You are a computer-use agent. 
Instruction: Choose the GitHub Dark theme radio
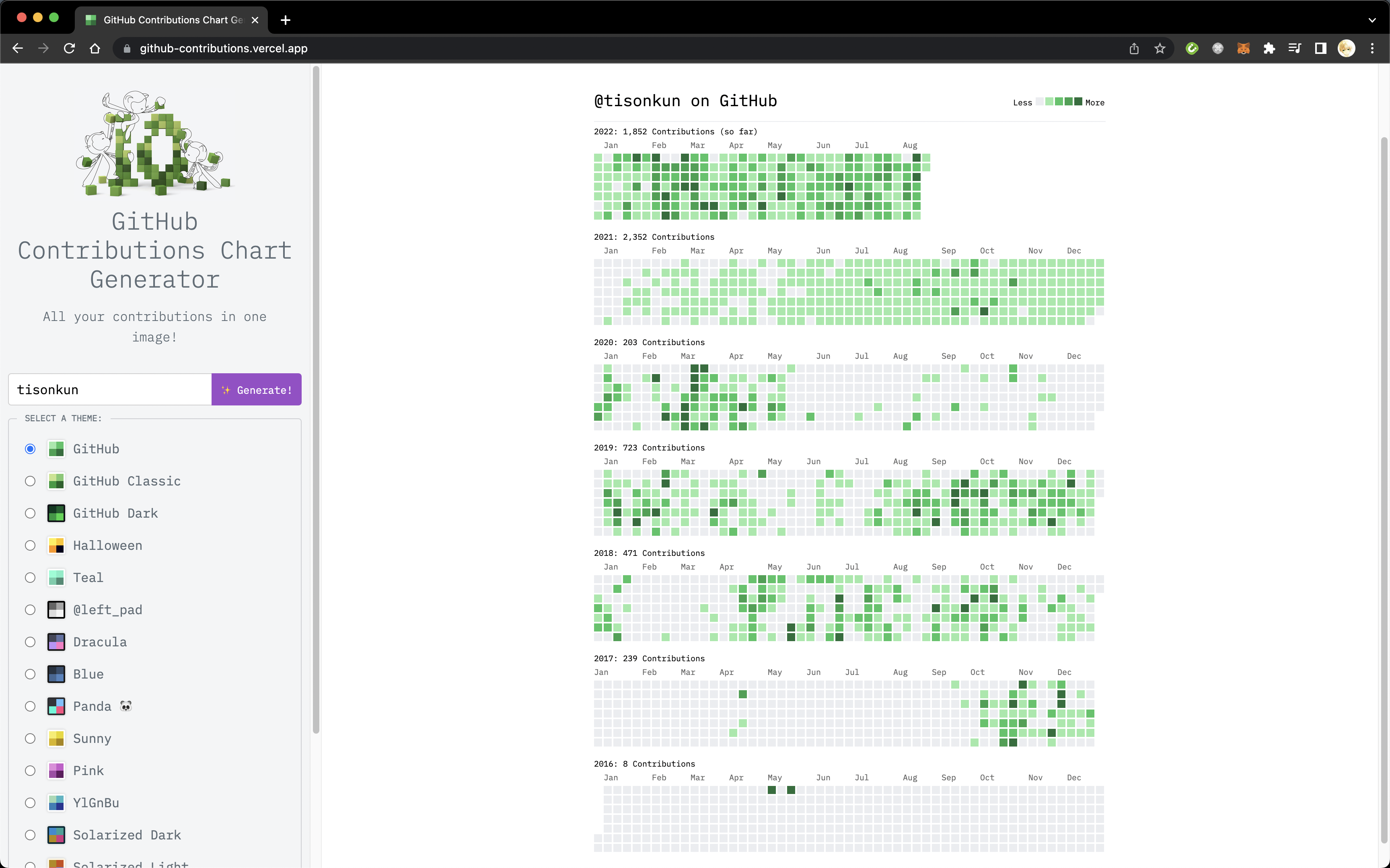pyautogui.click(x=31, y=513)
